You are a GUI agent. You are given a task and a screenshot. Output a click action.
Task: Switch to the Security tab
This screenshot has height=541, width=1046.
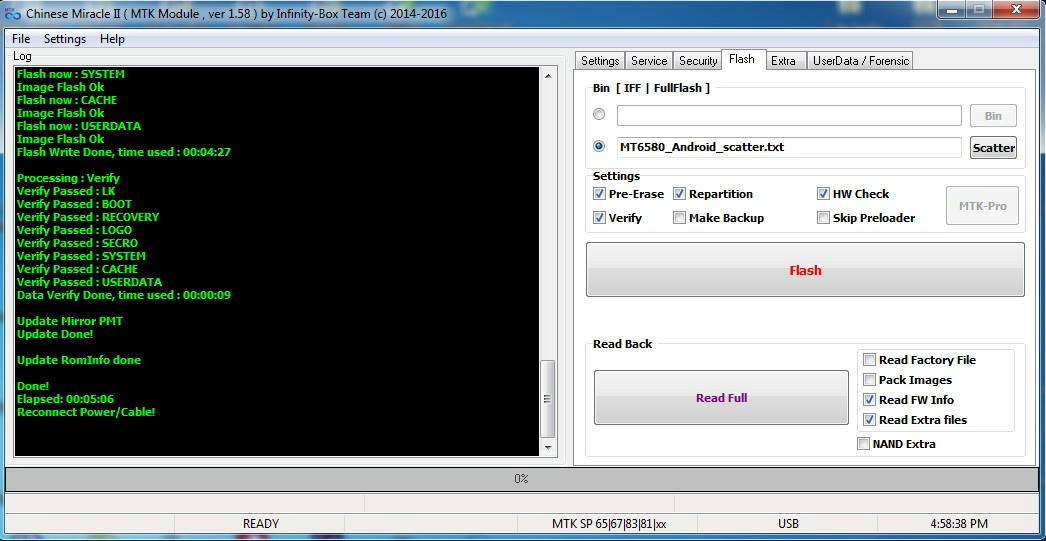pyautogui.click(x=698, y=61)
